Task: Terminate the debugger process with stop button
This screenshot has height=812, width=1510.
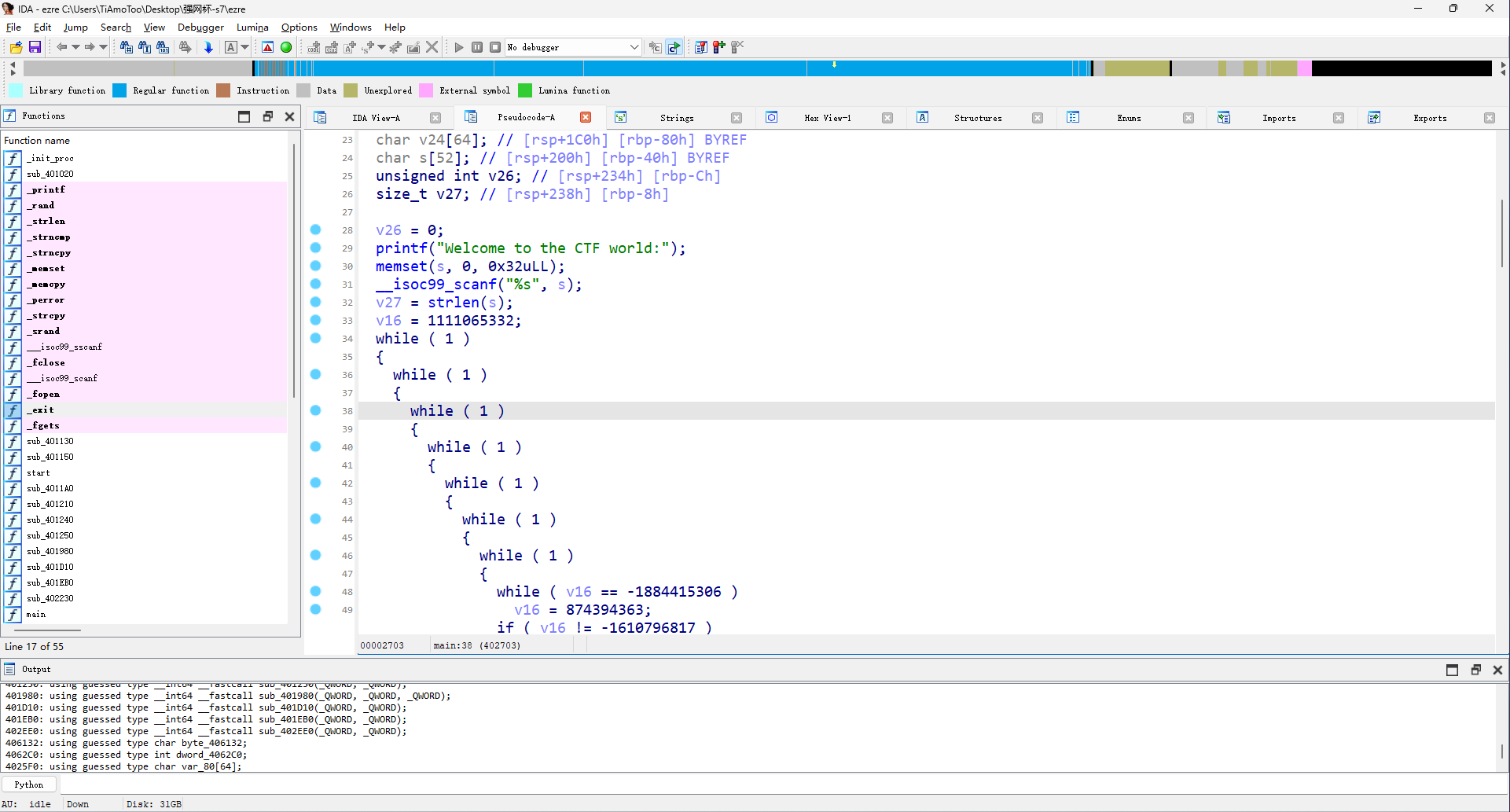Action: pos(495,47)
